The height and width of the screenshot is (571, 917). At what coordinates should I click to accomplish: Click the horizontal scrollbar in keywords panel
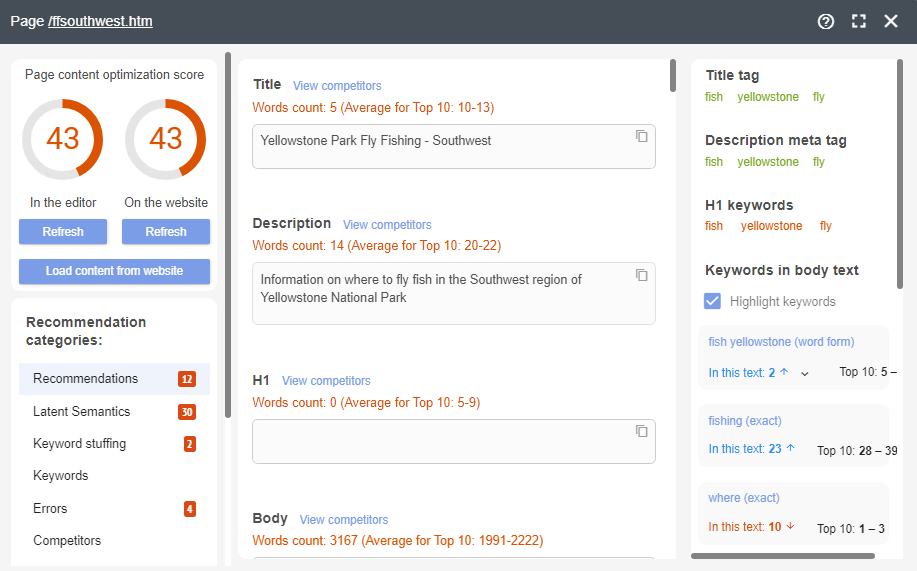pyautogui.click(x=782, y=556)
